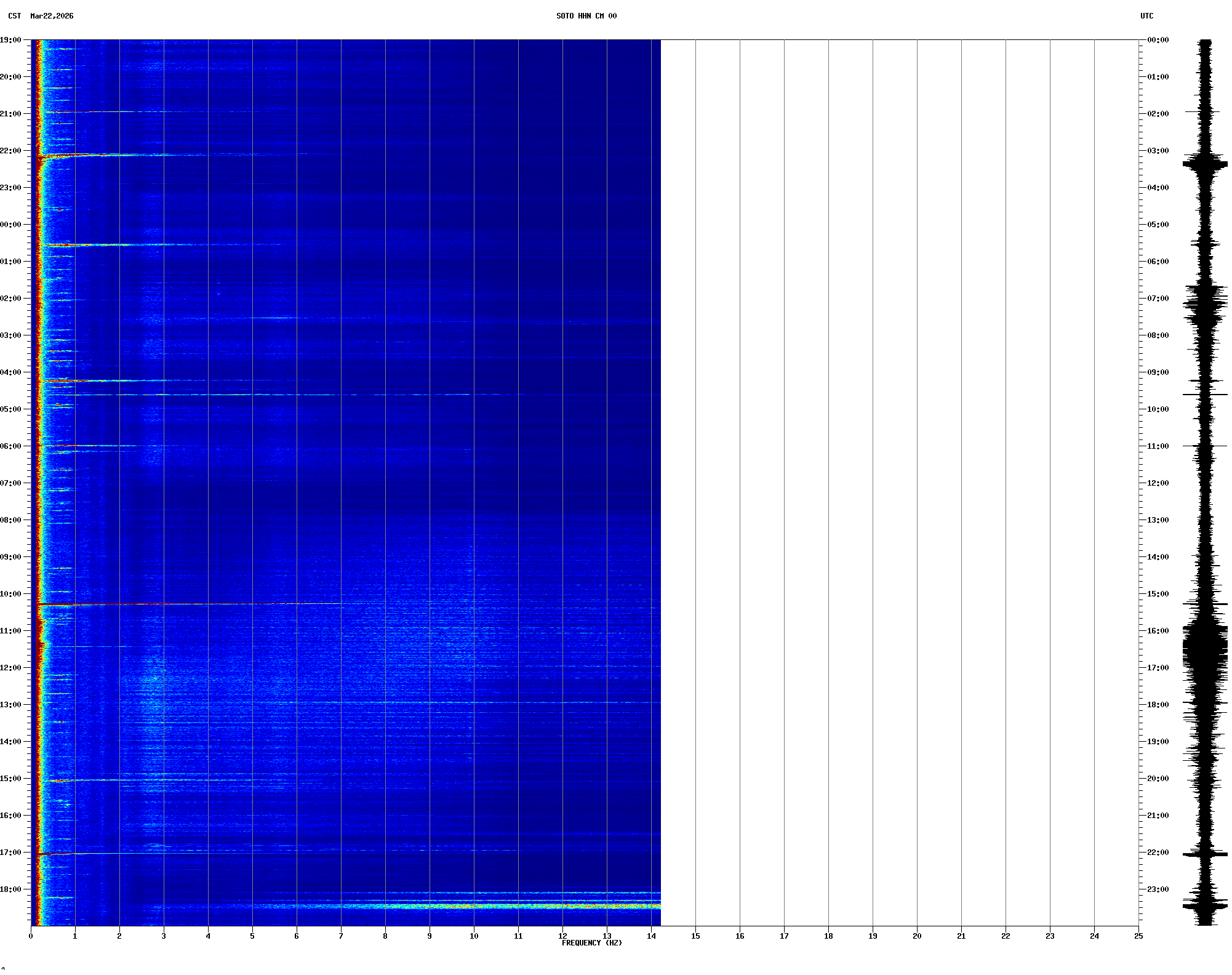Click the CST timezone label
Image resolution: width=1232 pixels, height=975 pixels.
(x=14, y=16)
